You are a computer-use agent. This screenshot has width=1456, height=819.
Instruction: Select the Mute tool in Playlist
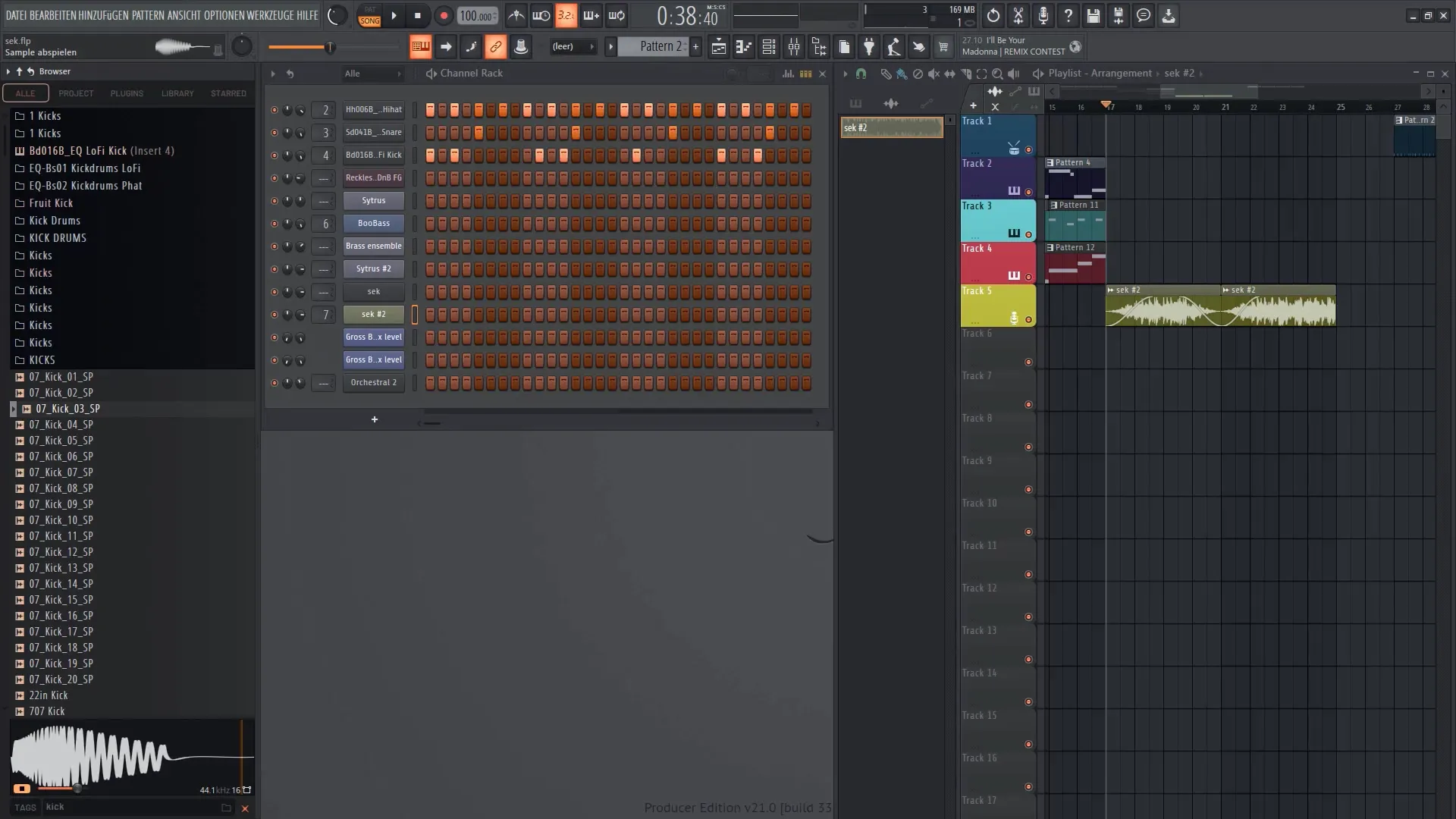coord(934,74)
